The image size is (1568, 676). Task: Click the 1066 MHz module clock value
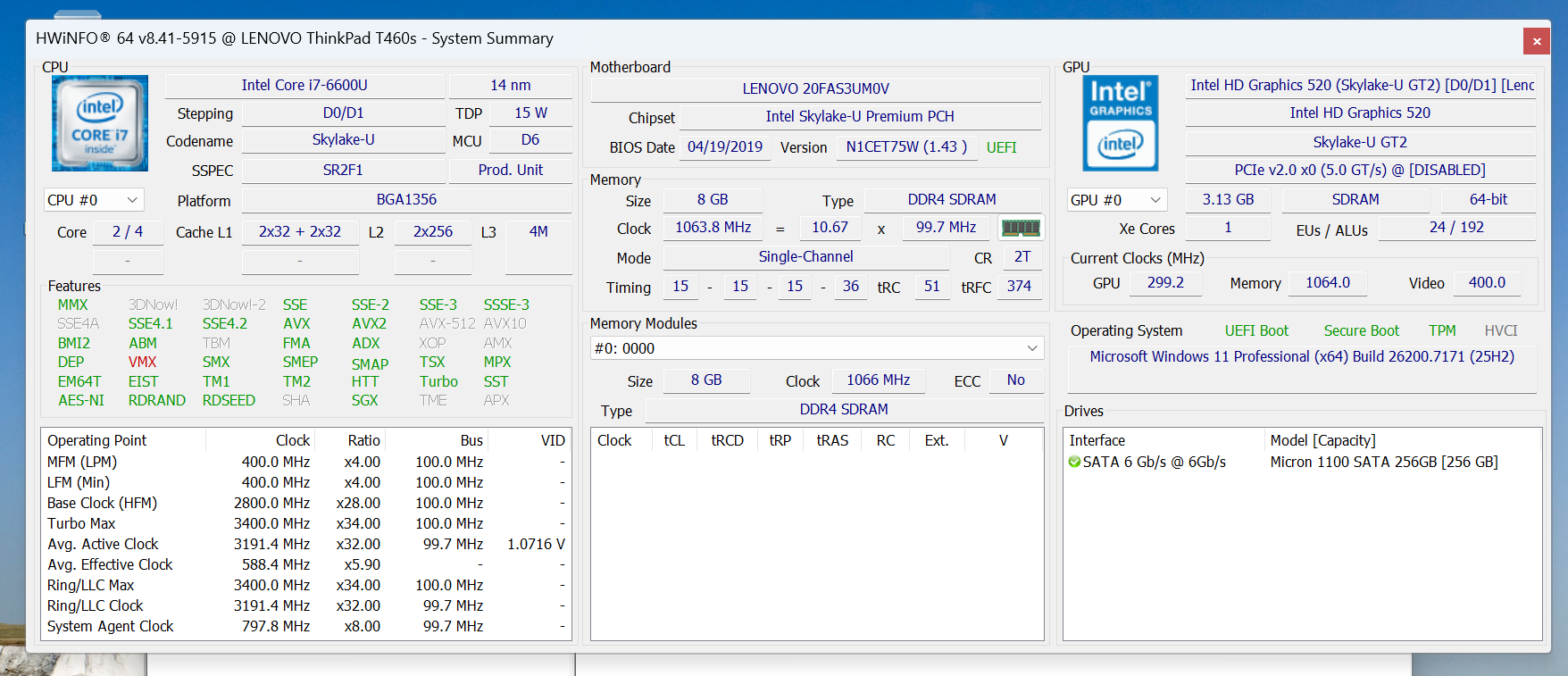[879, 380]
